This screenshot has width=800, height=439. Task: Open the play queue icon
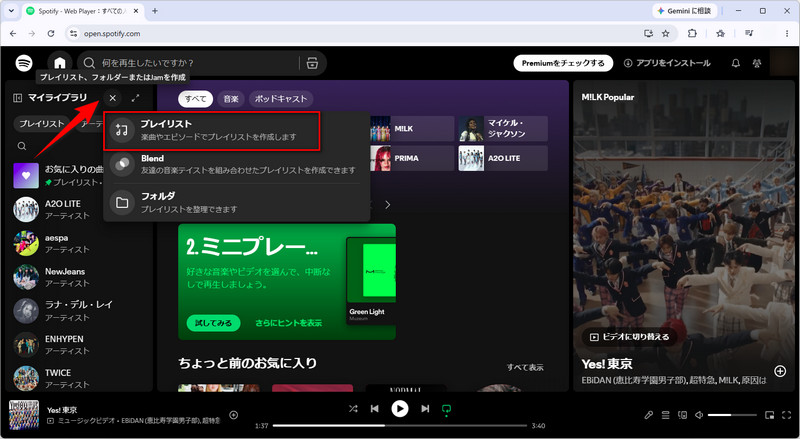click(665, 416)
